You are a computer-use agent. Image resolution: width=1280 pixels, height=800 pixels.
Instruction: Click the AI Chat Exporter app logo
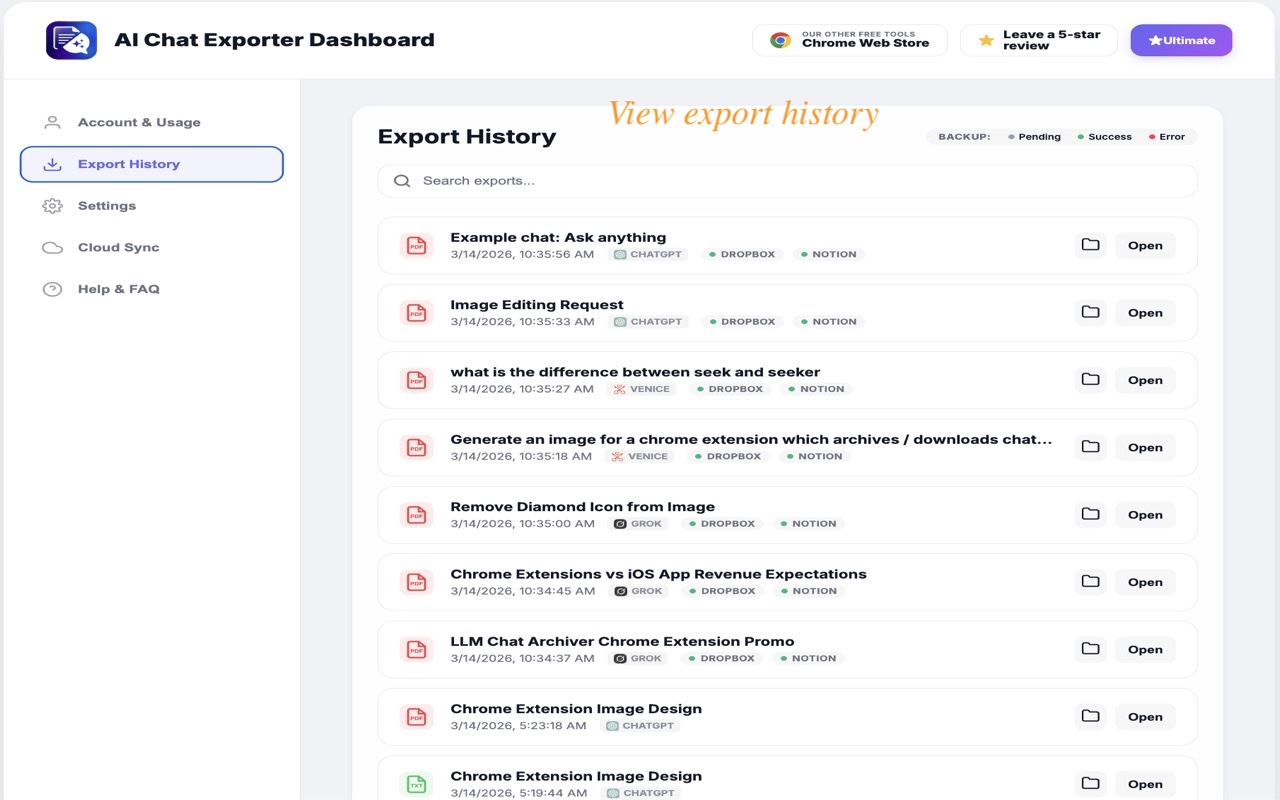click(71, 40)
